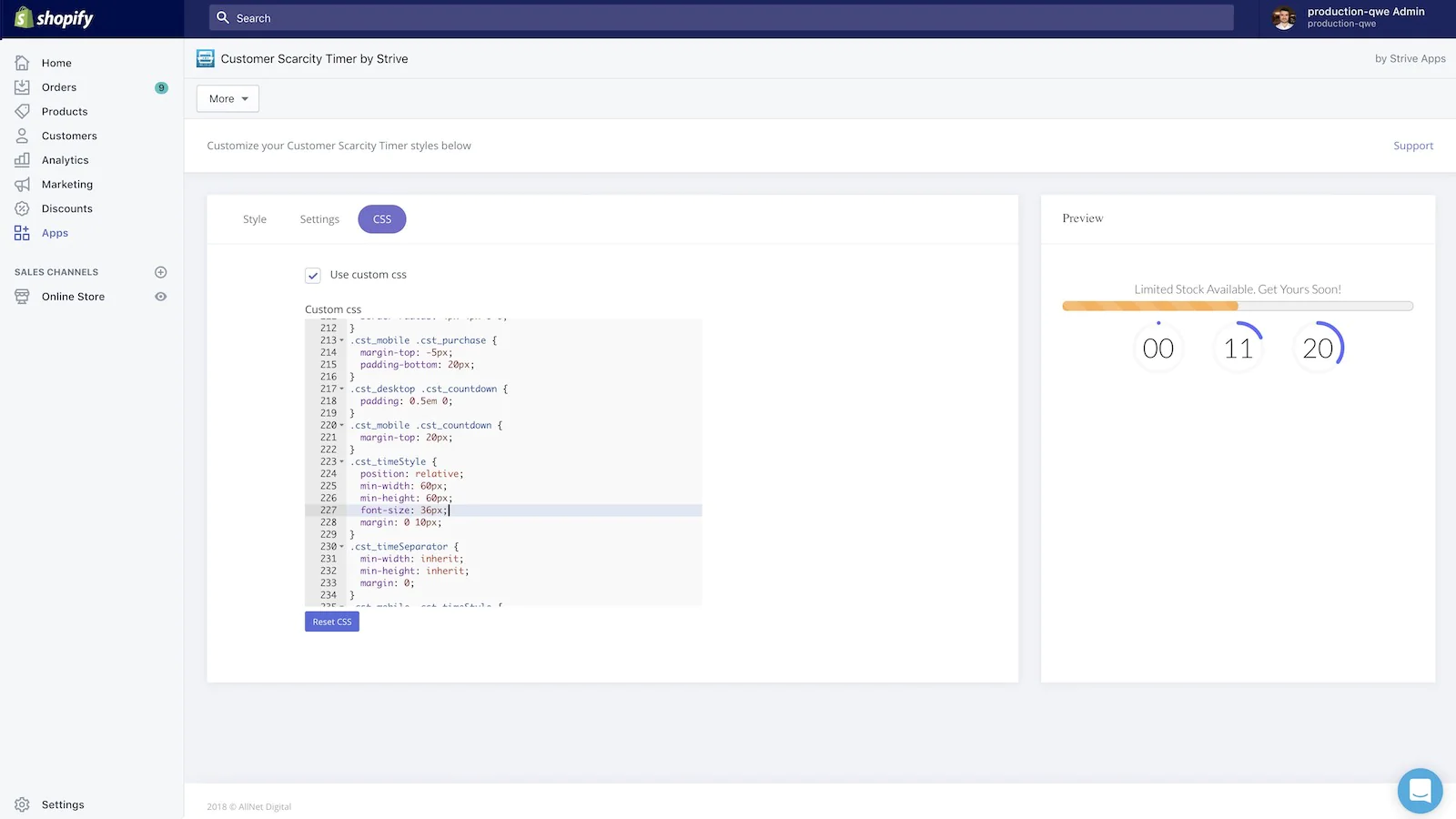Click the Products tag icon
Image resolution: width=1456 pixels, height=819 pixels.
(x=23, y=111)
